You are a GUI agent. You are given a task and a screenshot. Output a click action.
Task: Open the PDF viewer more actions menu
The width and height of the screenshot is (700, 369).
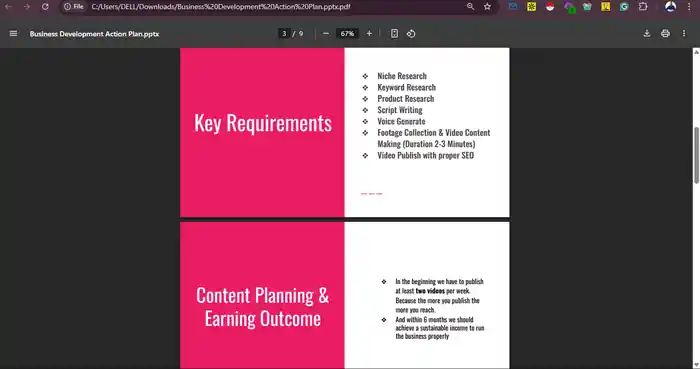pyautogui.click(x=684, y=33)
